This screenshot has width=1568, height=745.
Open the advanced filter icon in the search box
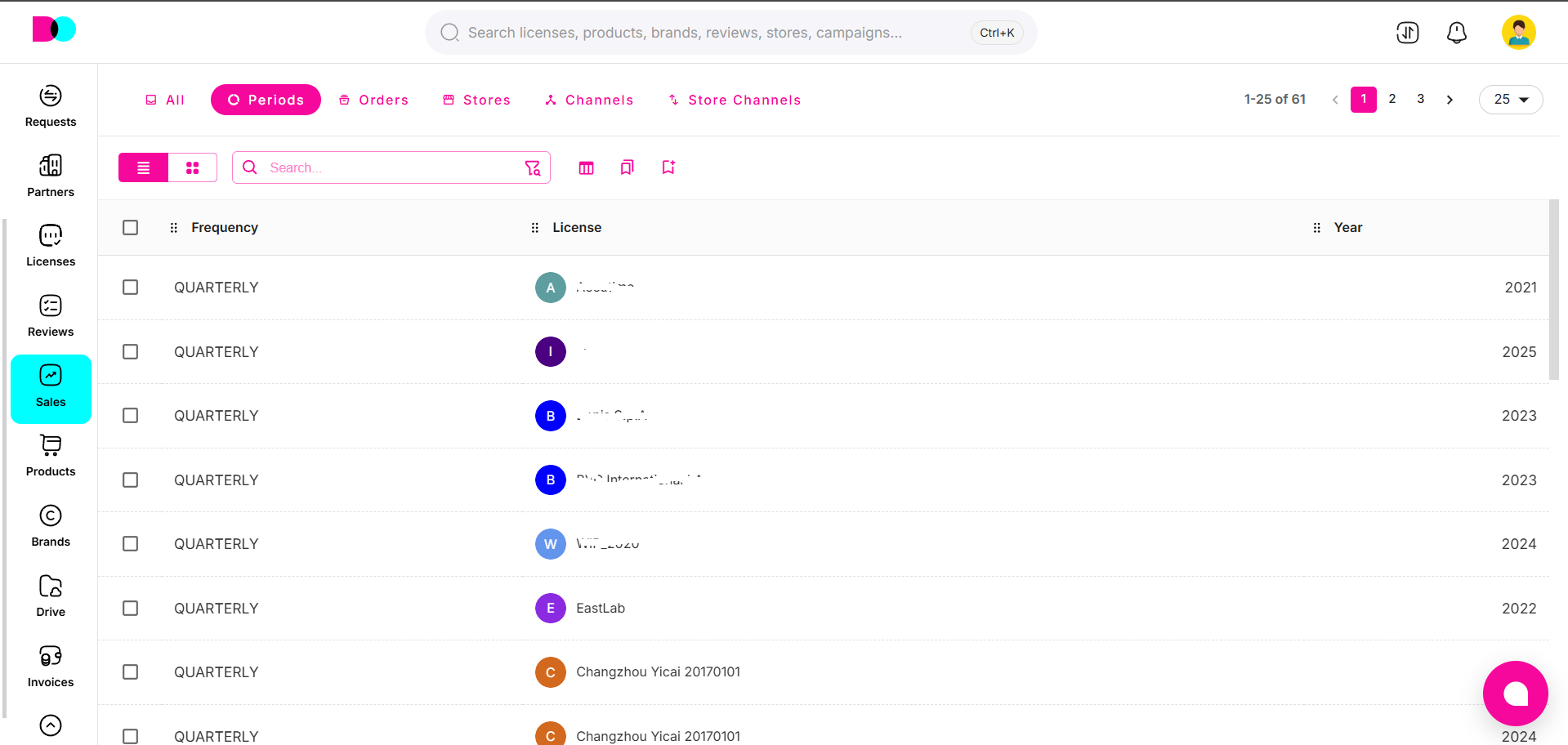coord(533,167)
